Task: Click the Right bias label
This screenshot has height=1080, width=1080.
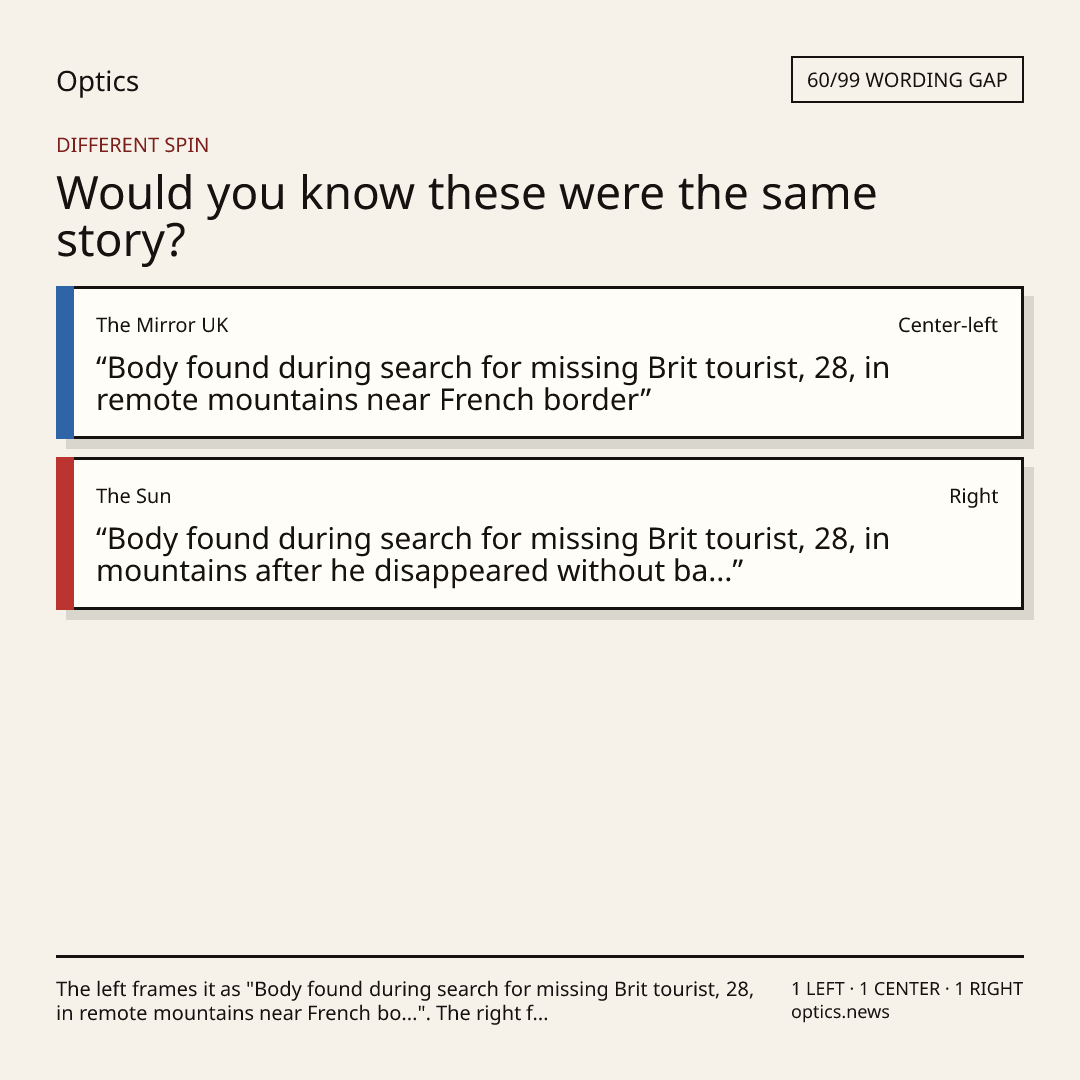Action: (973, 496)
